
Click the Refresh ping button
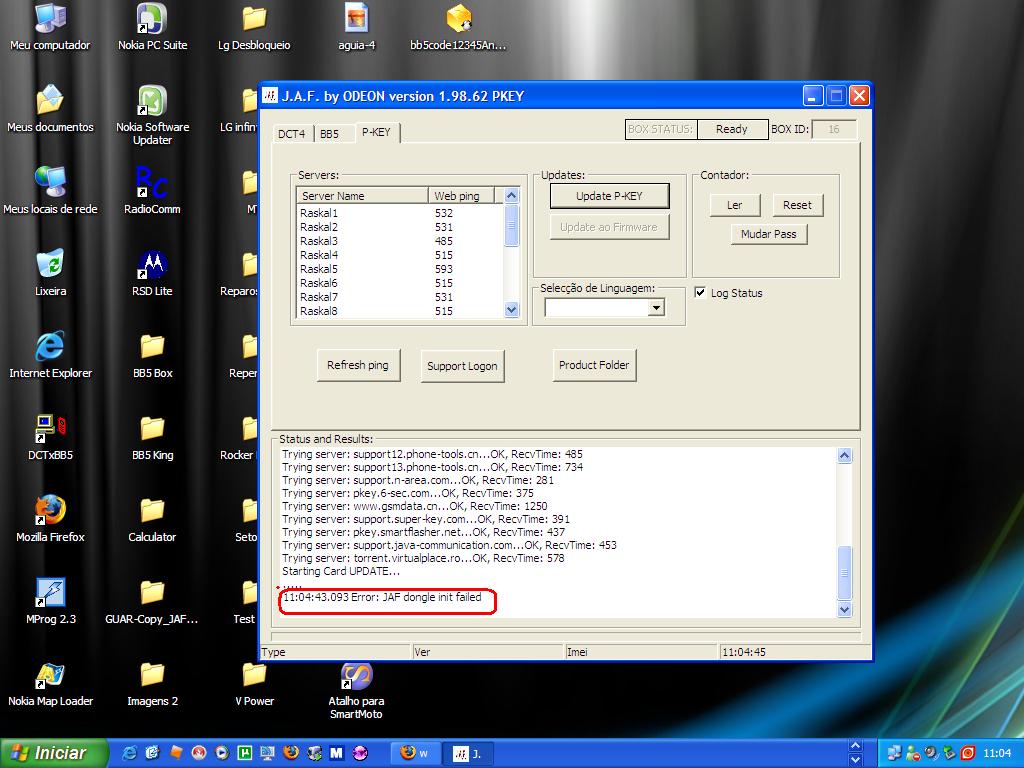(358, 365)
